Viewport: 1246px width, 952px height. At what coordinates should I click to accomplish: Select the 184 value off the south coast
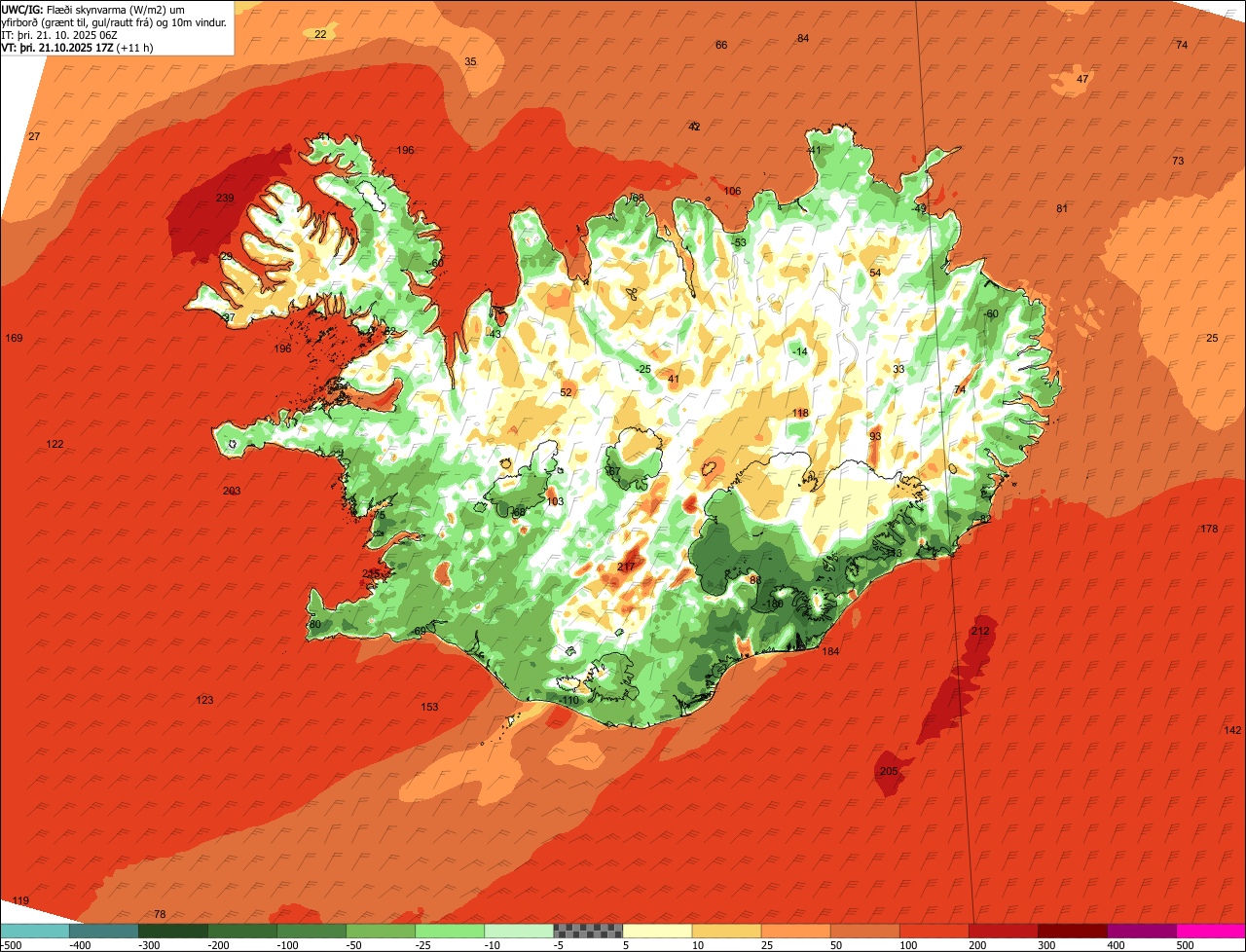pos(830,651)
